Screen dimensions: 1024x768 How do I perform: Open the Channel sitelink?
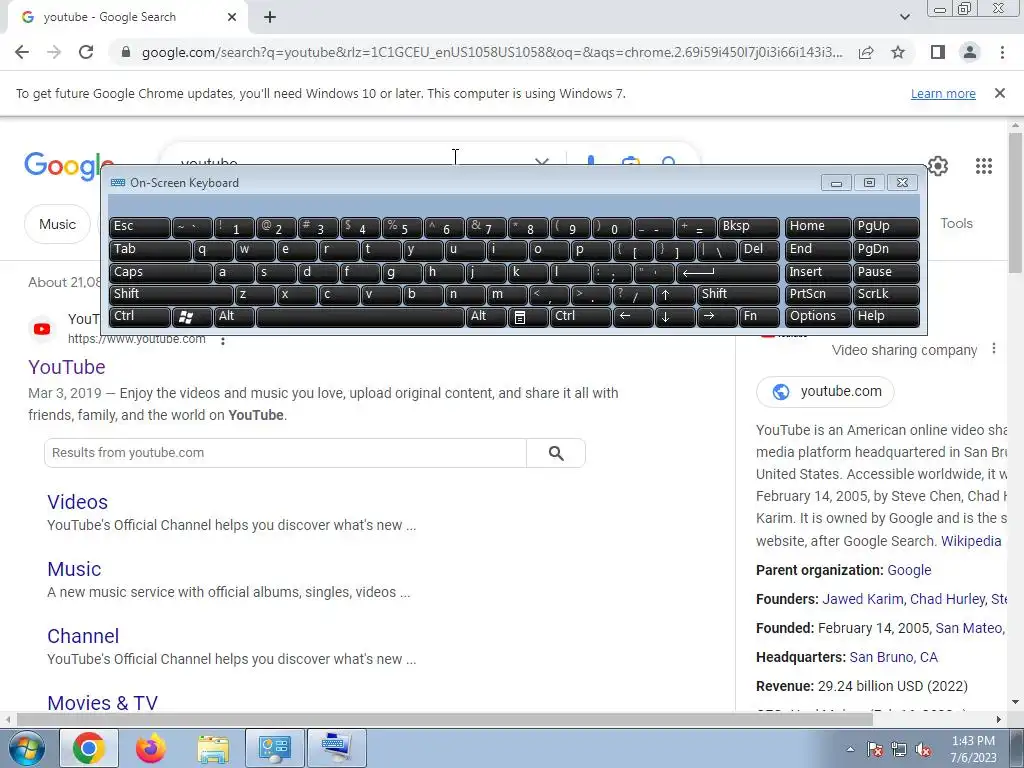[x=83, y=636]
